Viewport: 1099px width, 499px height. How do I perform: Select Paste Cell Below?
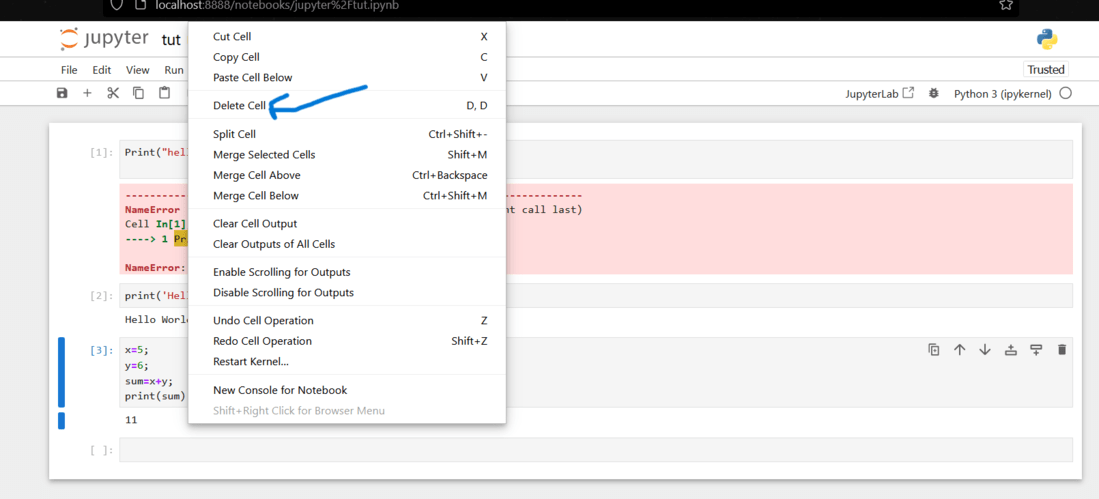click(347, 77)
